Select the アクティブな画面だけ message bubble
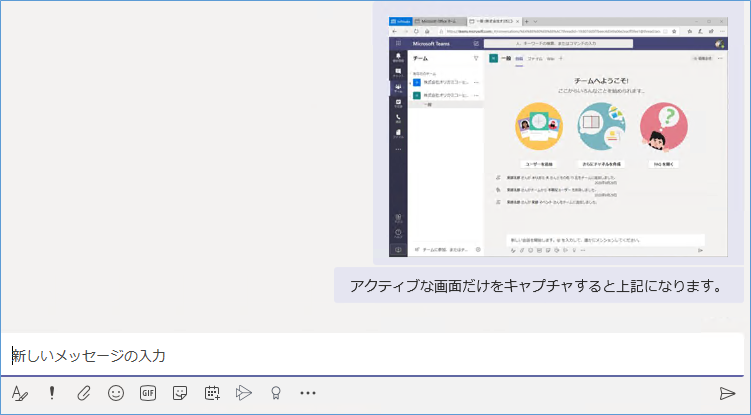751x415 pixels. click(x=534, y=286)
